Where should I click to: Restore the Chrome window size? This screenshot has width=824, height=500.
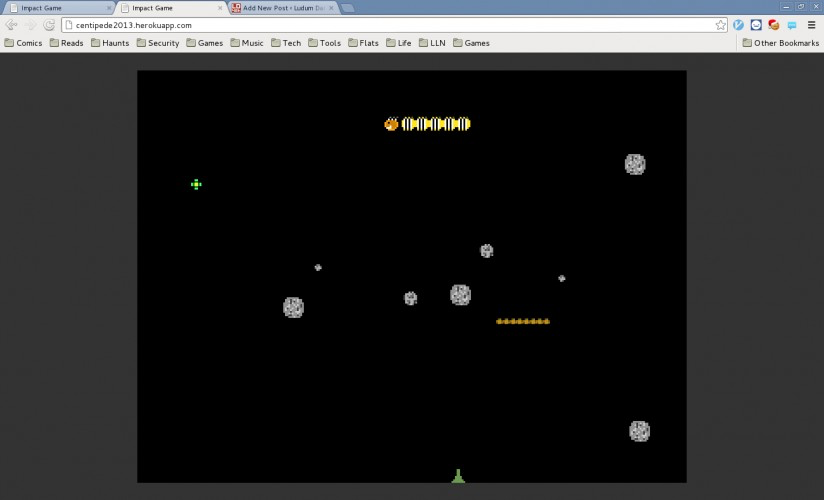coord(801,7)
